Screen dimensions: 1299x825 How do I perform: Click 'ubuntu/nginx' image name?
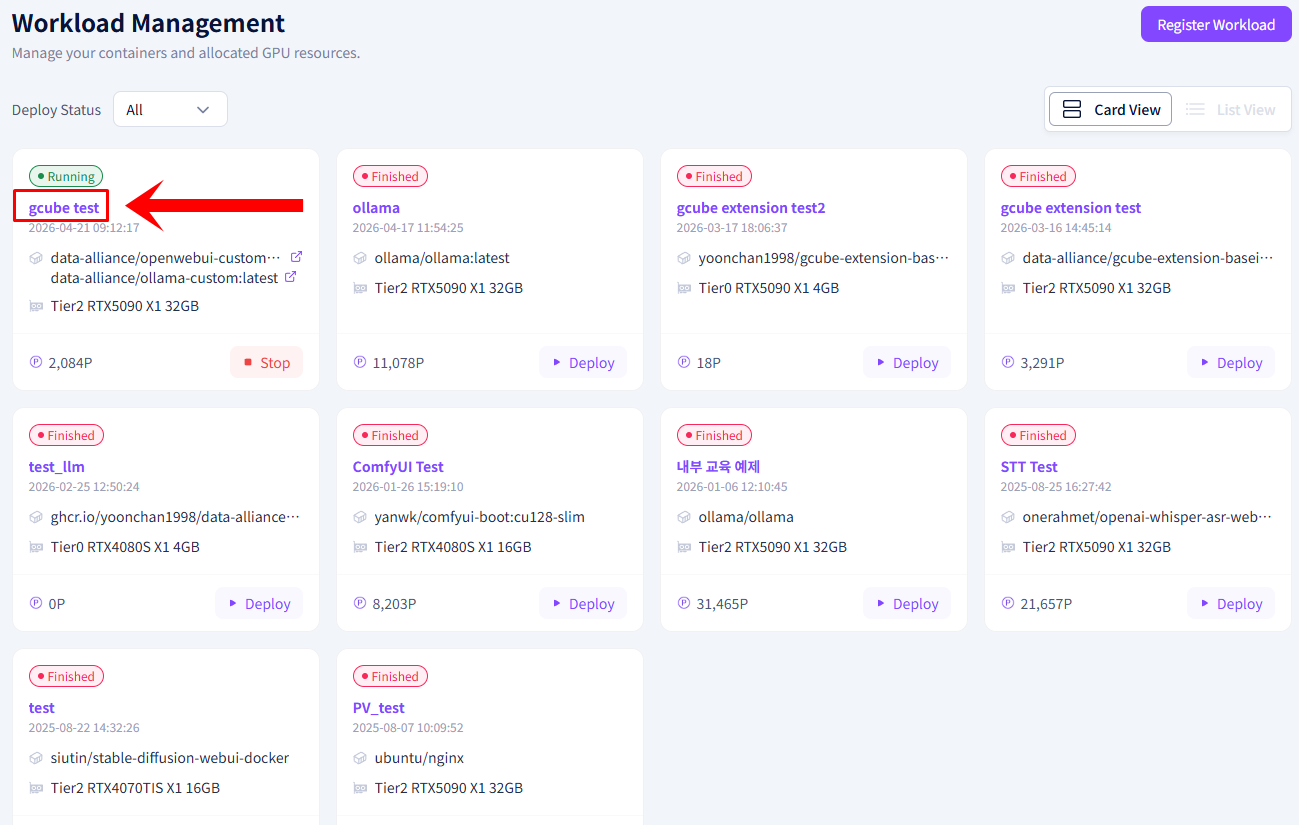point(420,758)
